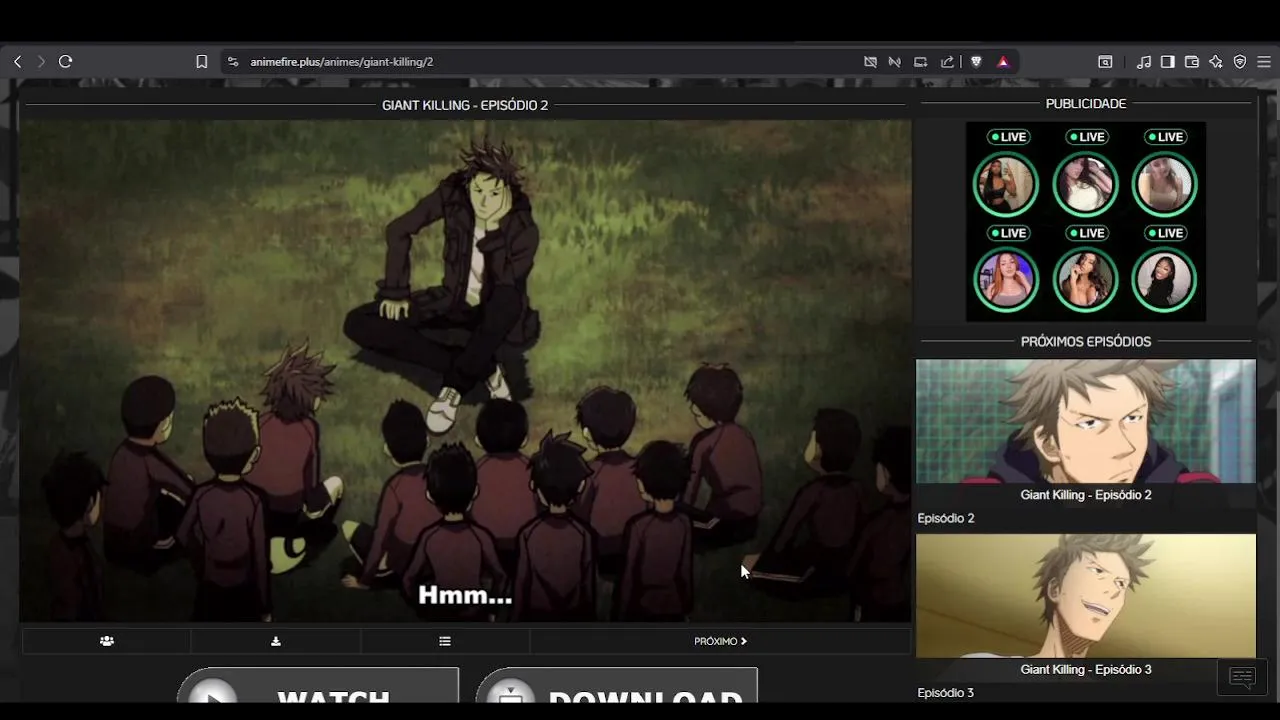Open the Brave Wallet icon
The height and width of the screenshot is (720, 1280).
point(1192,62)
